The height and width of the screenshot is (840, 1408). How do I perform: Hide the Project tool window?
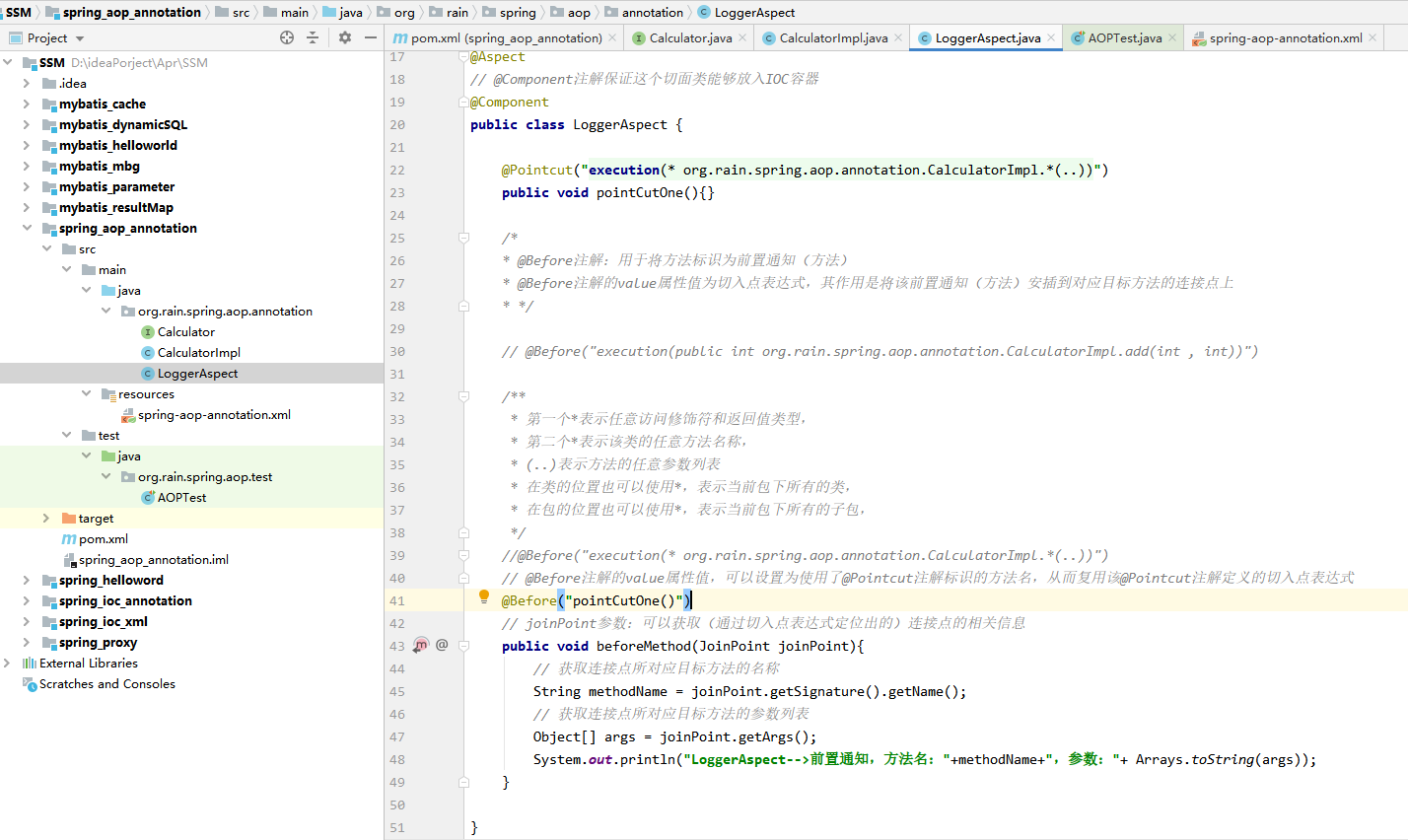pyautogui.click(x=371, y=37)
